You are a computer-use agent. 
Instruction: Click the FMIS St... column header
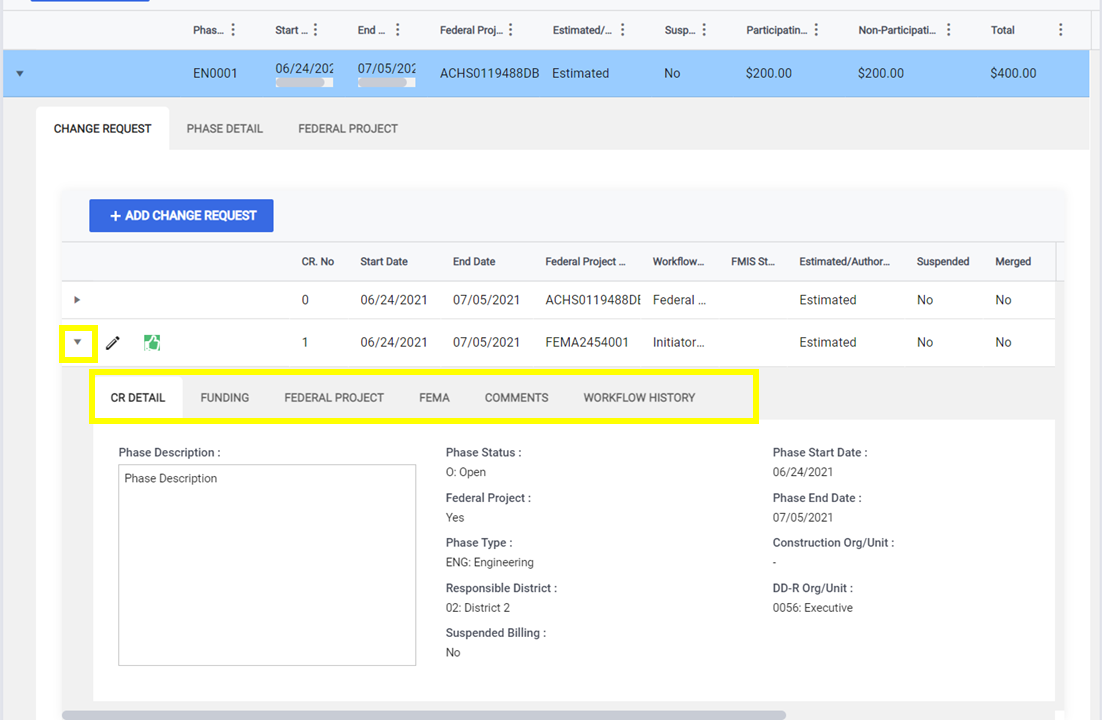[x=753, y=262]
